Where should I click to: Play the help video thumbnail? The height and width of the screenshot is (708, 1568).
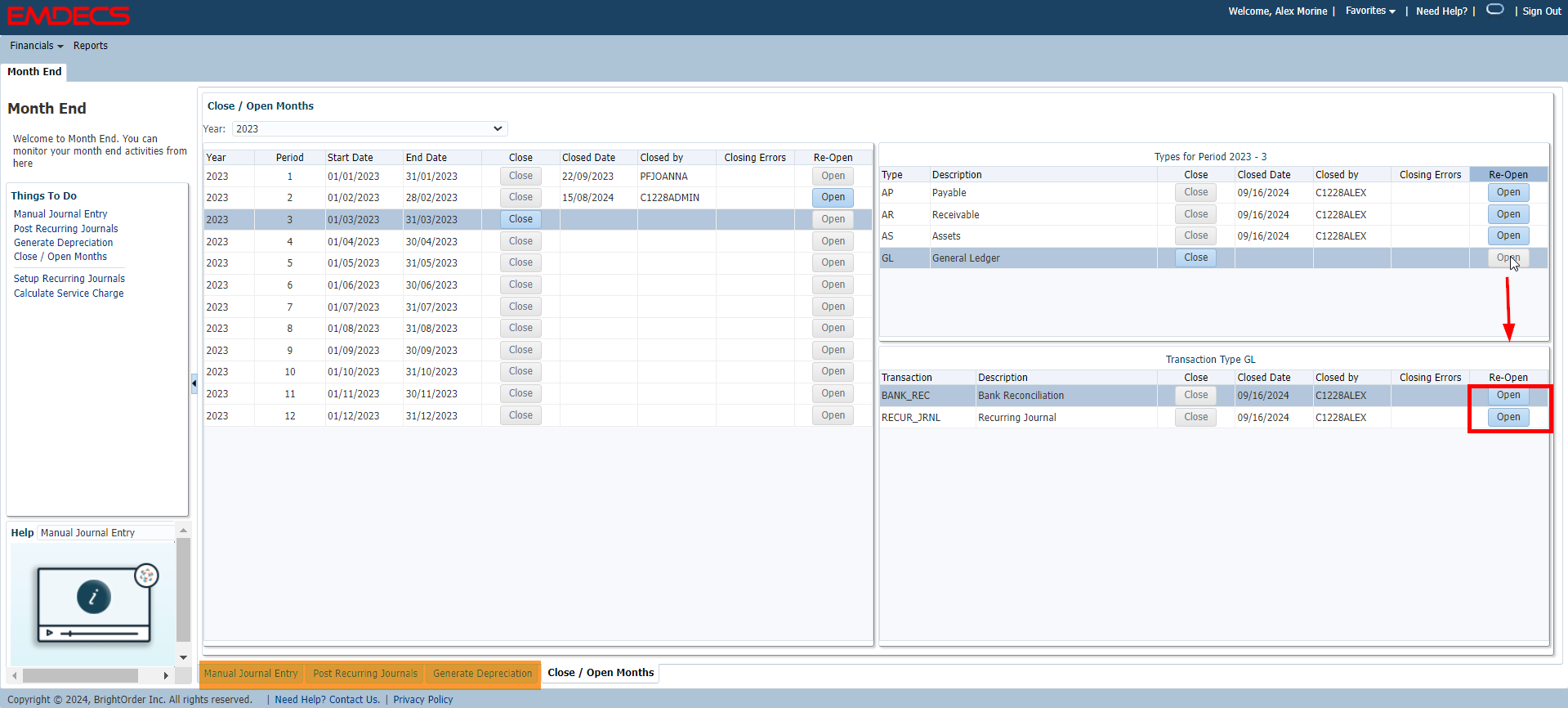point(94,603)
